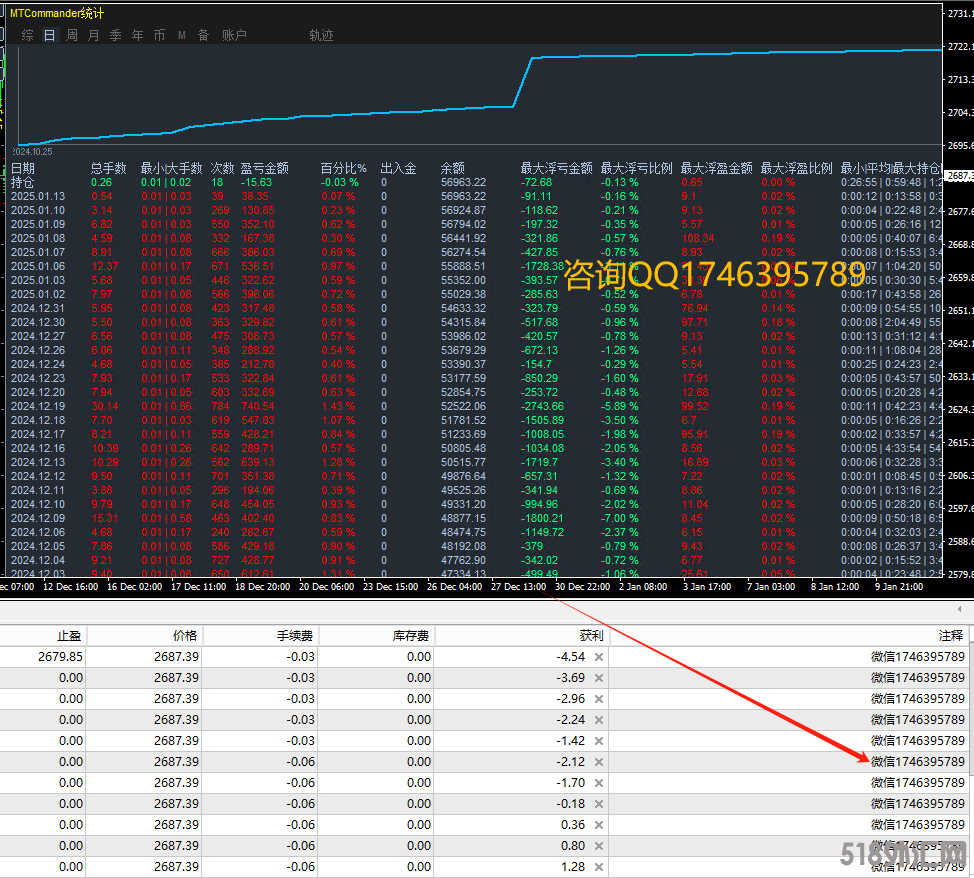Select the 2024.12.19 date row

click(x=38, y=406)
